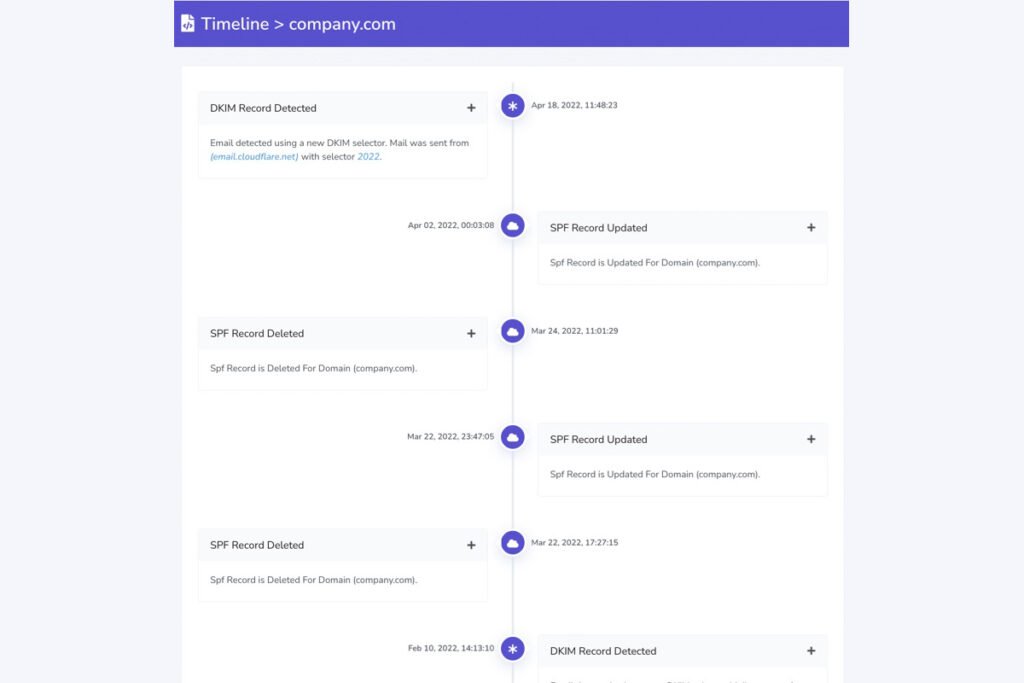
Task: Open the 2022 selector link
Action: (x=368, y=157)
